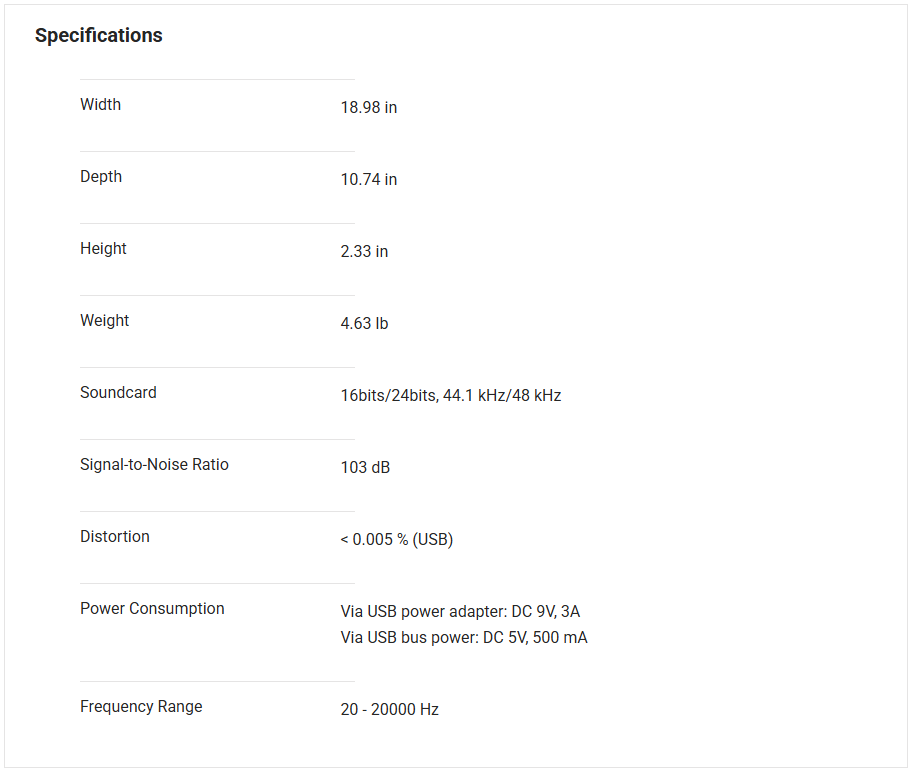The height and width of the screenshot is (775, 923).
Task: Click the Height specification label
Action: pos(103,248)
